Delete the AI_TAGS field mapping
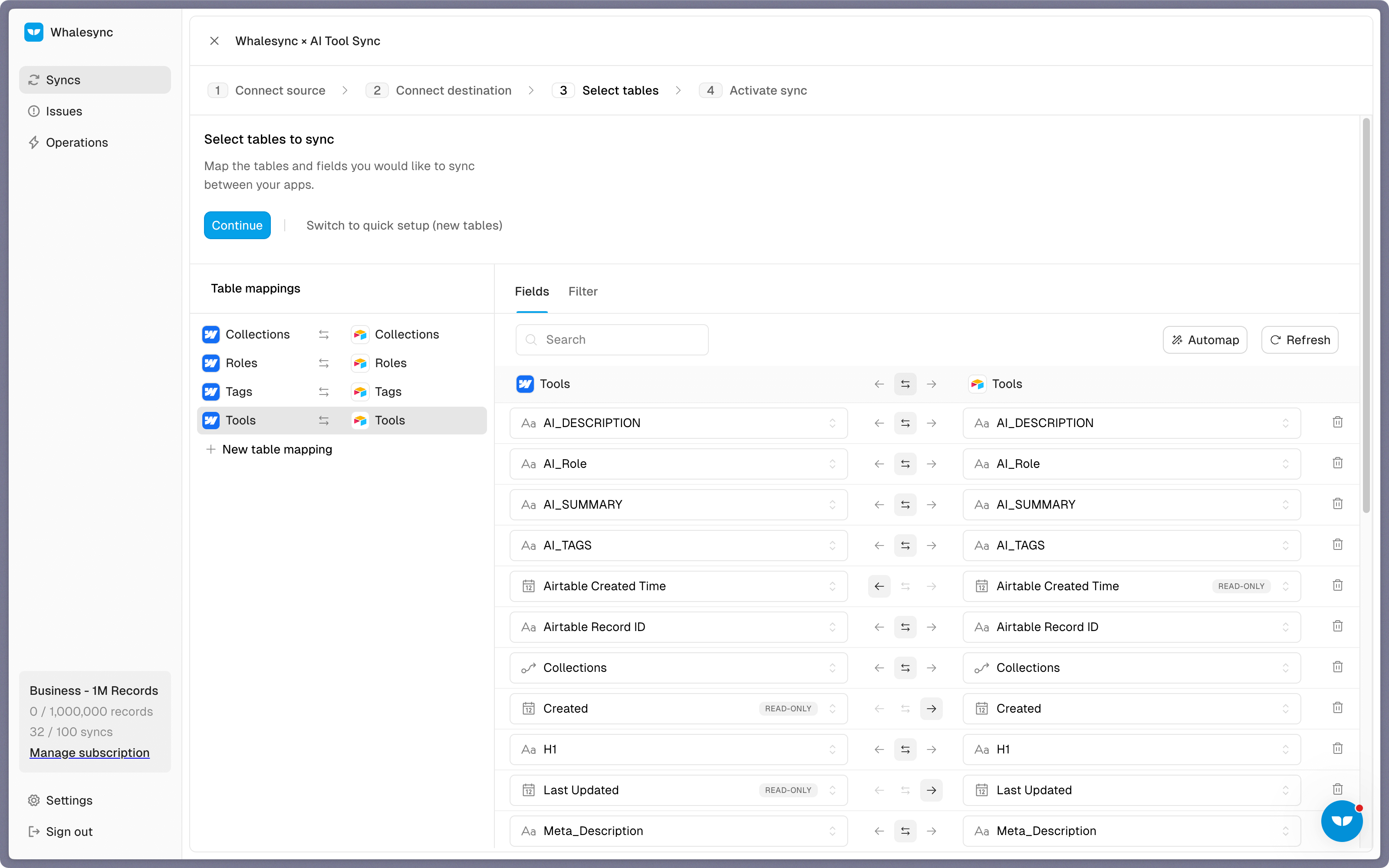 point(1337,545)
